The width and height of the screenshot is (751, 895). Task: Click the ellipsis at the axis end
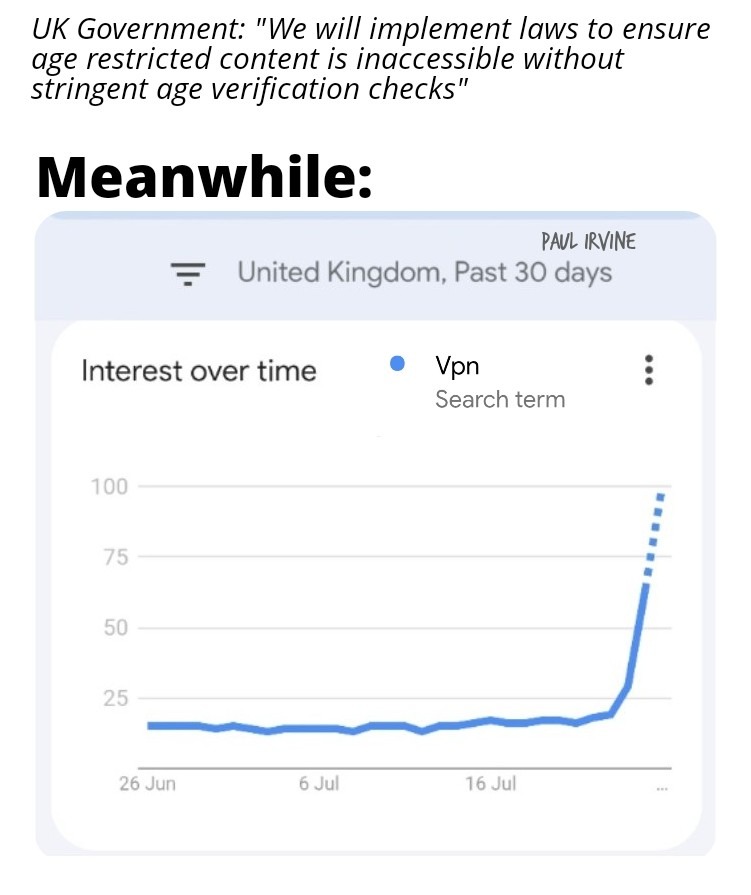(662, 788)
